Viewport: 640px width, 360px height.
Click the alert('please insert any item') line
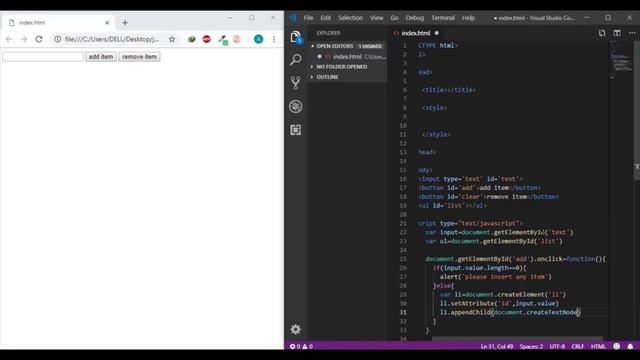pos(496,277)
